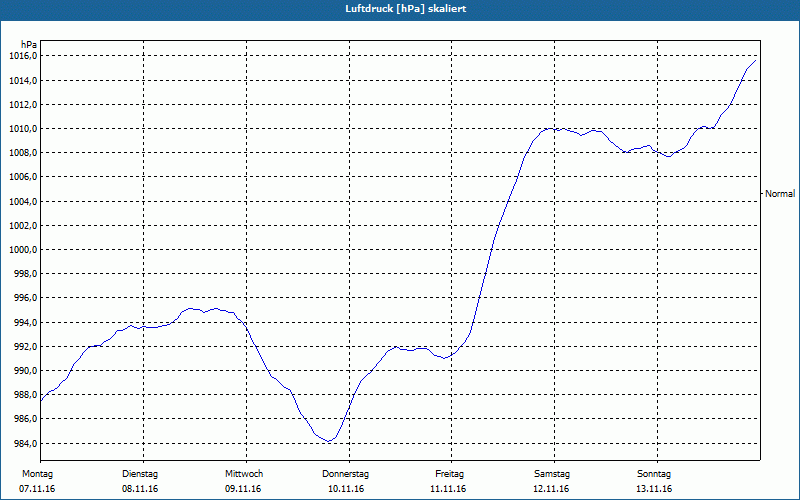Click the 986,0 axis value

[x=25, y=419]
